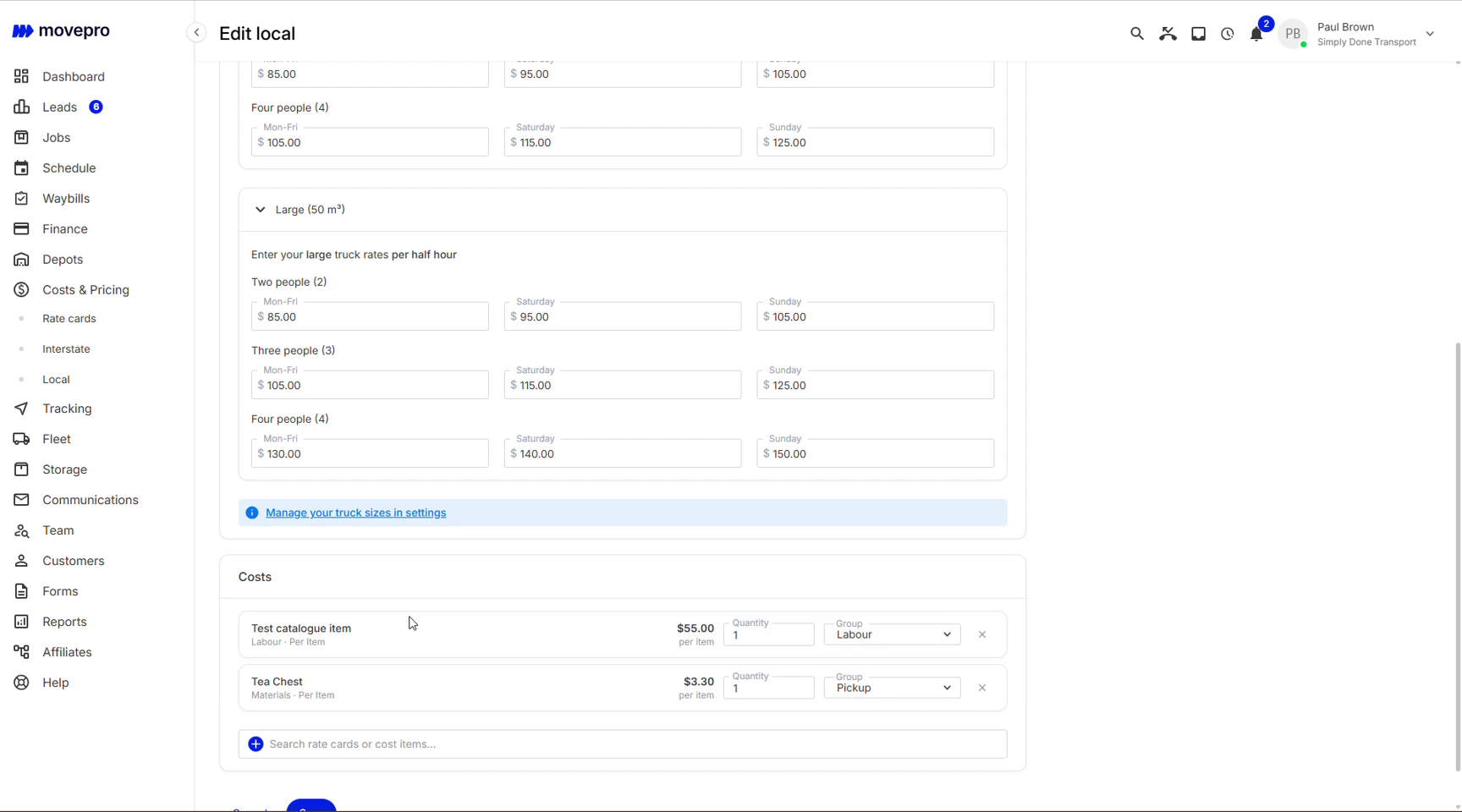Image resolution: width=1462 pixels, height=812 pixels.
Task: Open Reports page
Action: [64, 622]
